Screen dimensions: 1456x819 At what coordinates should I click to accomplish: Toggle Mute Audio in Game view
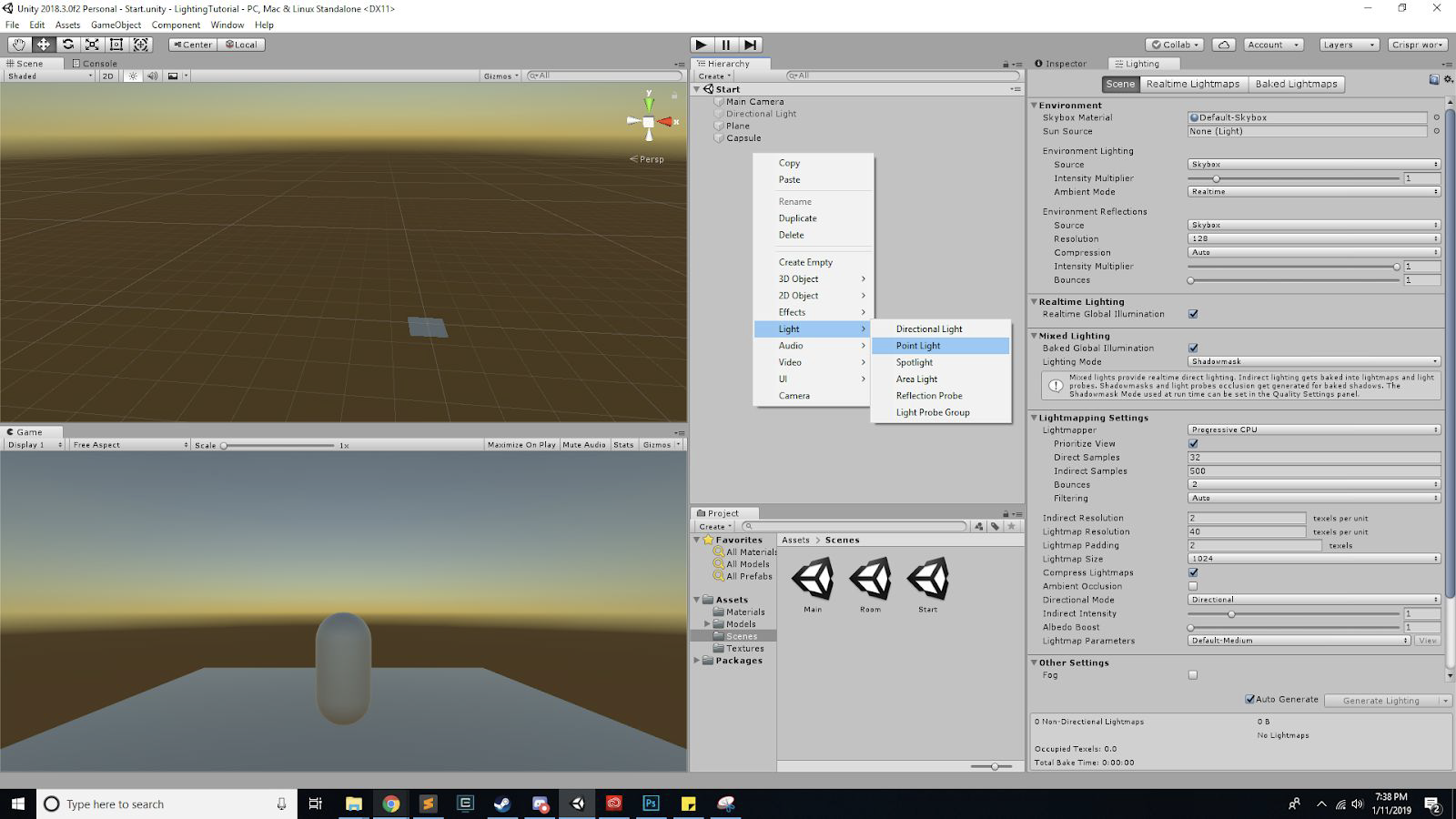[584, 445]
